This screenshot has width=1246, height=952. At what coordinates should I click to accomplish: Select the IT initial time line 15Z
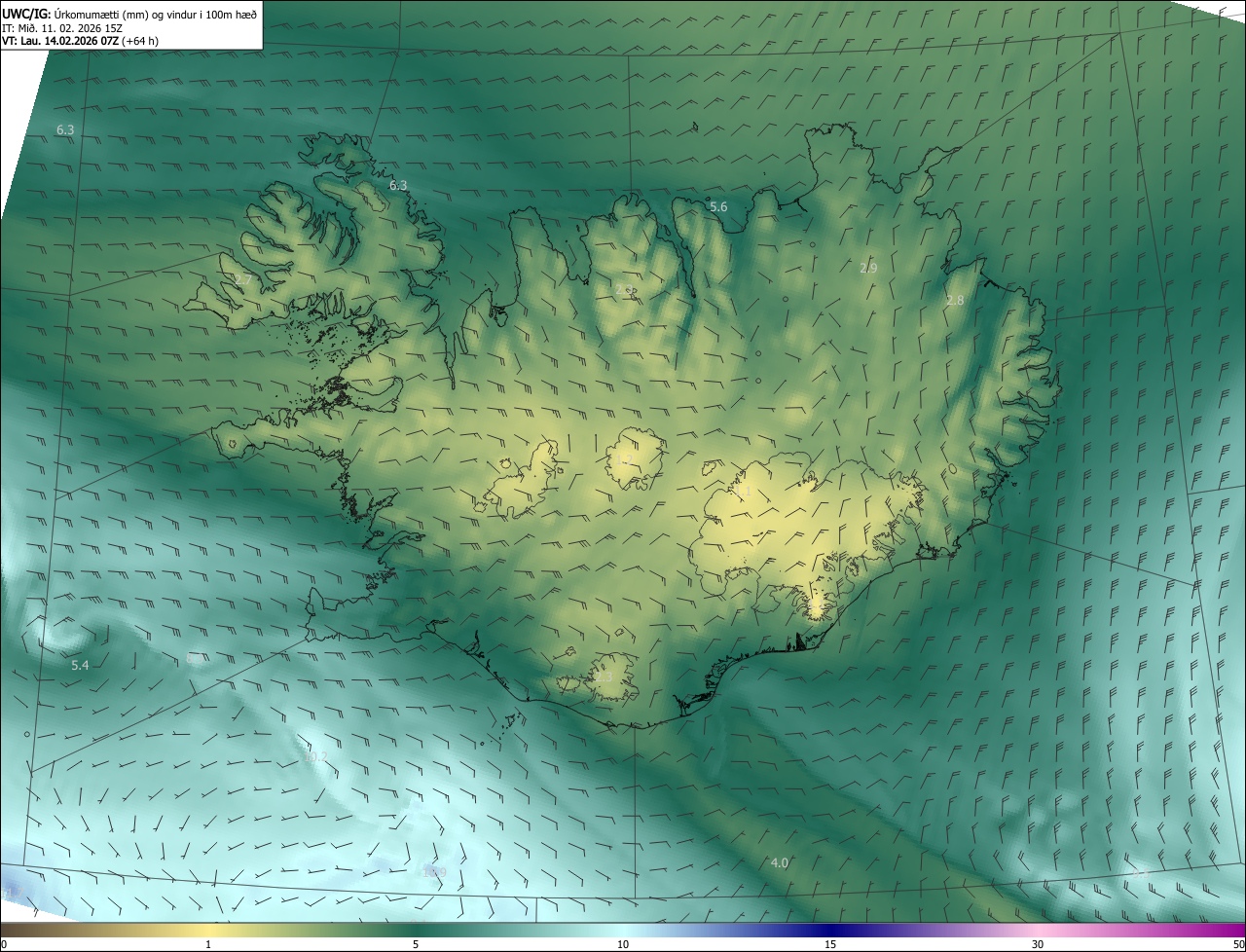[62, 27]
